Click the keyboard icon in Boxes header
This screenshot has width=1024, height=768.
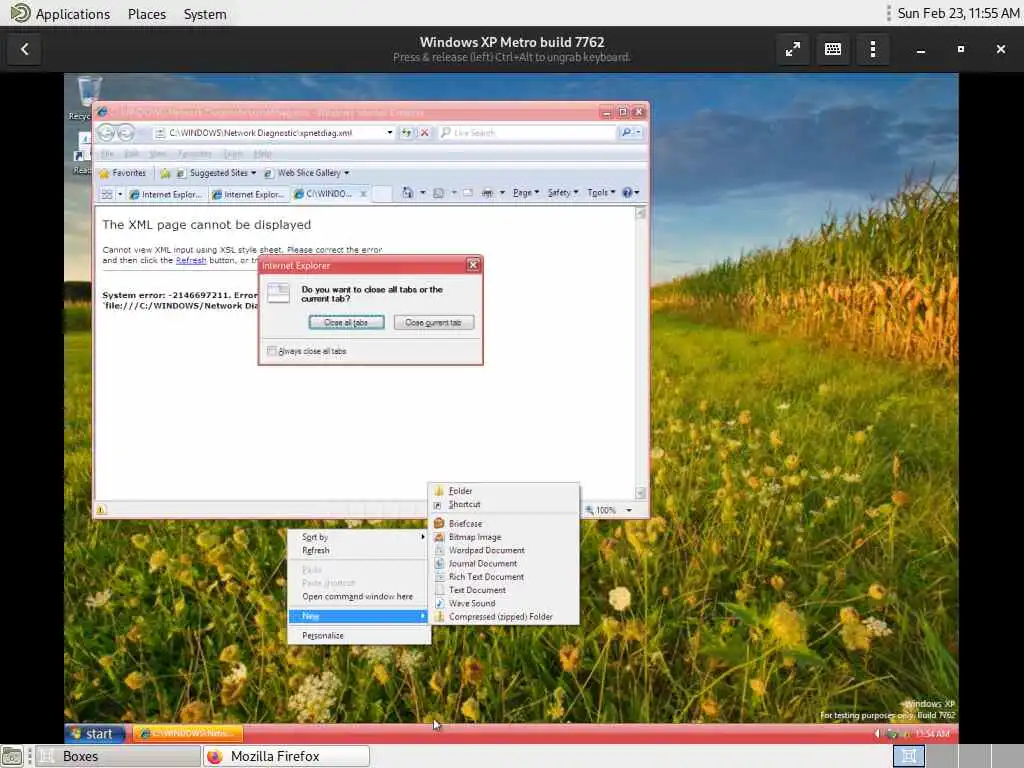[x=833, y=49]
